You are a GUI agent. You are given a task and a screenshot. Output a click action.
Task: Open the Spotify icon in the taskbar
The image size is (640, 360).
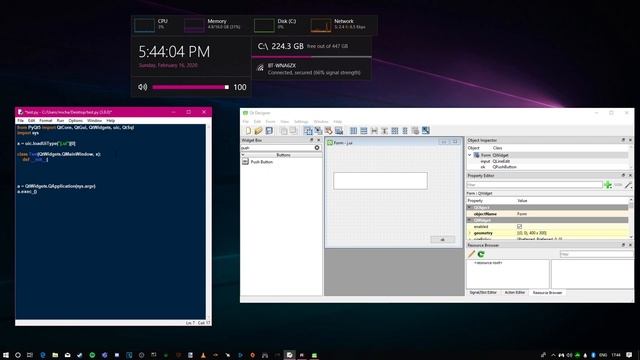coord(92,355)
